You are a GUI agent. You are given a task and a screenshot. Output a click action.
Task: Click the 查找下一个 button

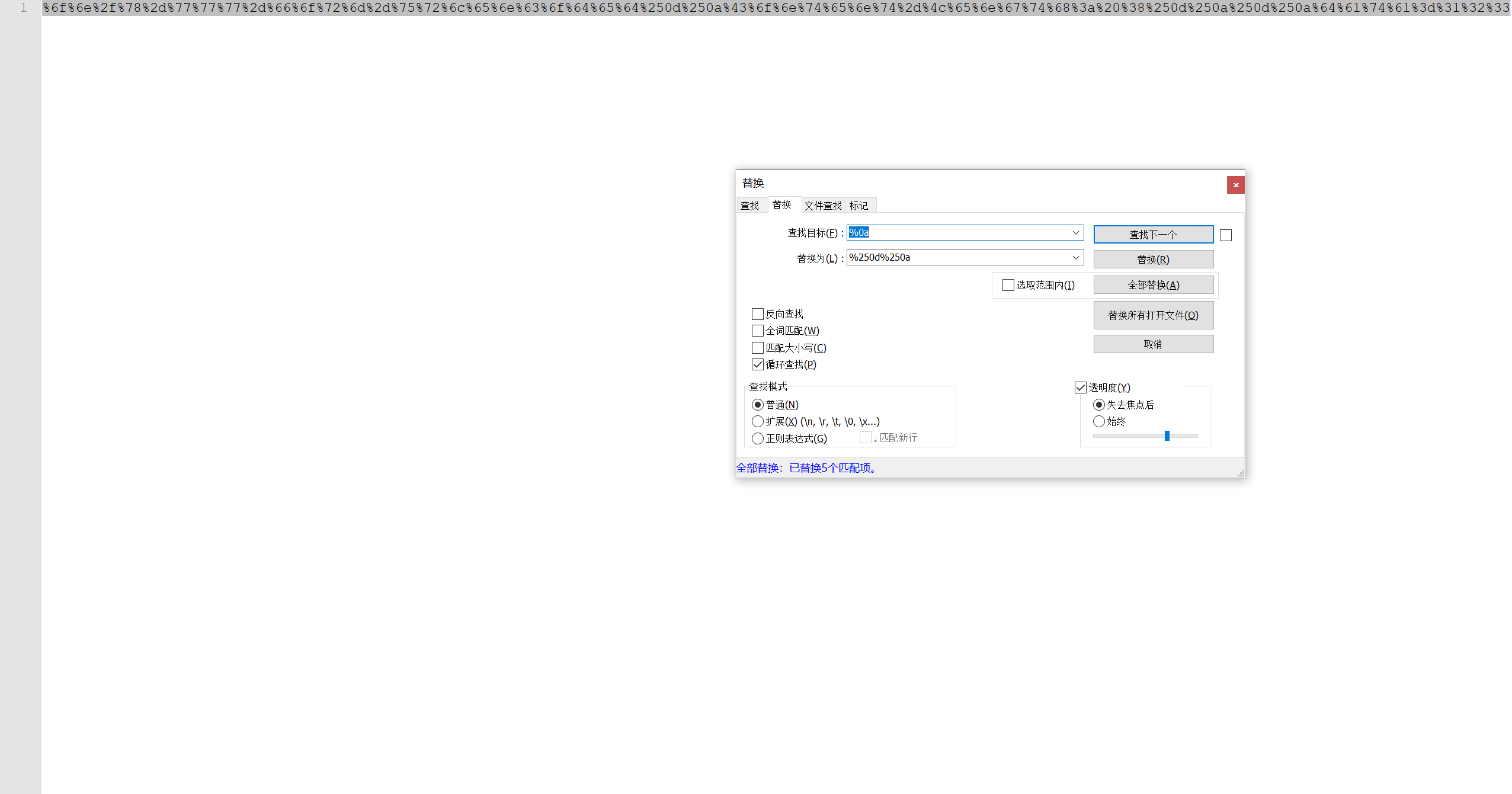click(x=1152, y=235)
